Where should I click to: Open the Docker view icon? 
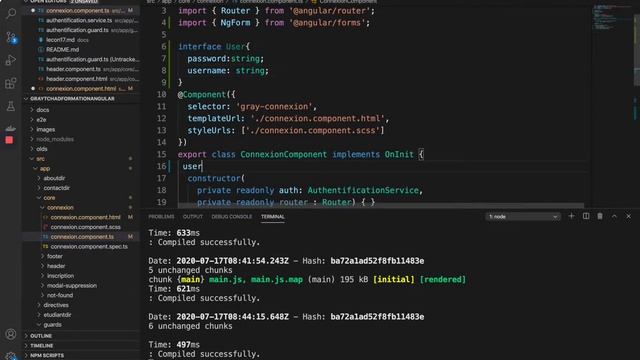11,128
